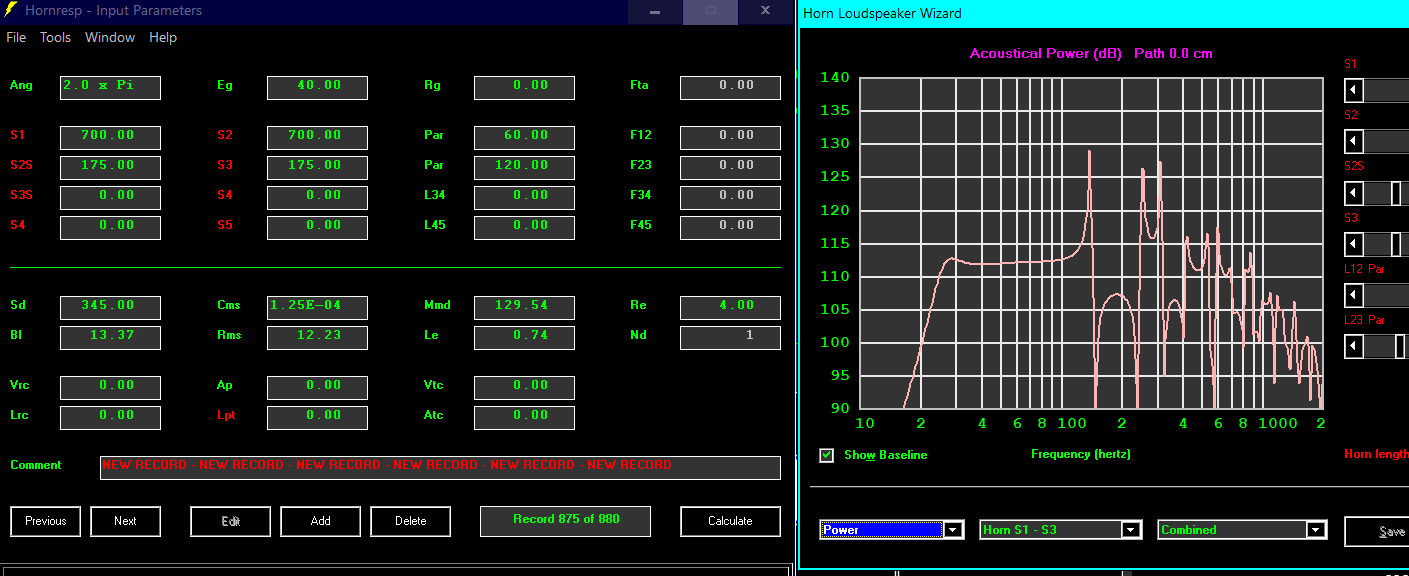The image size is (1409, 576).
Task: Click the Previous record button
Action: 46,521
